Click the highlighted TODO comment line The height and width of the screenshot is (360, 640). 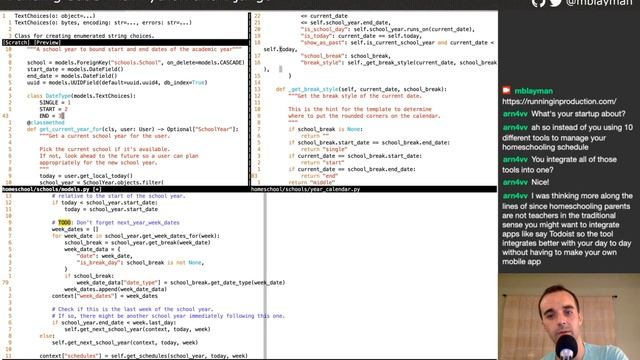(116, 223)
